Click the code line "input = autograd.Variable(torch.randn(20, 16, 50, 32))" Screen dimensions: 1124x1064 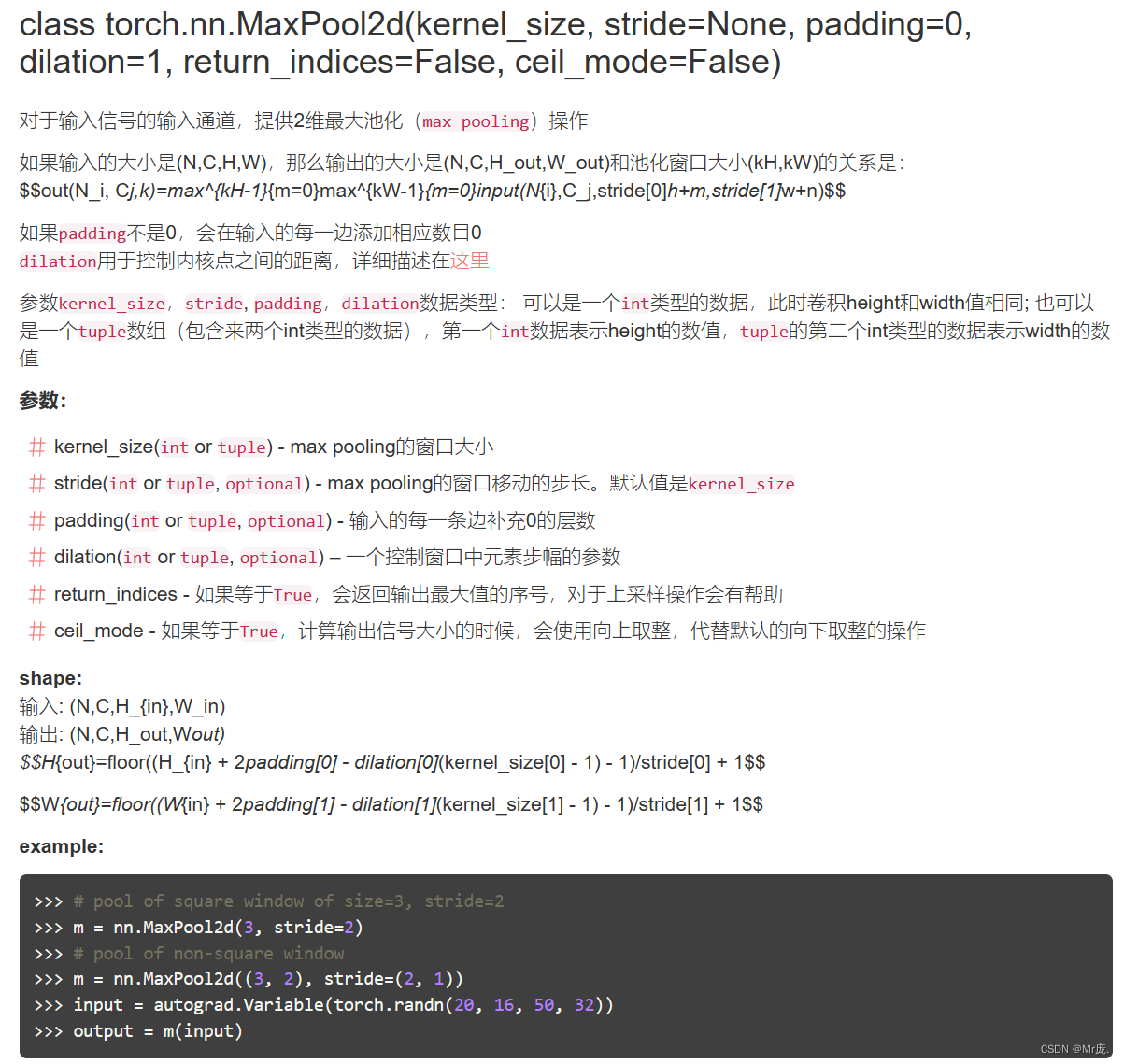[344, 1005]
